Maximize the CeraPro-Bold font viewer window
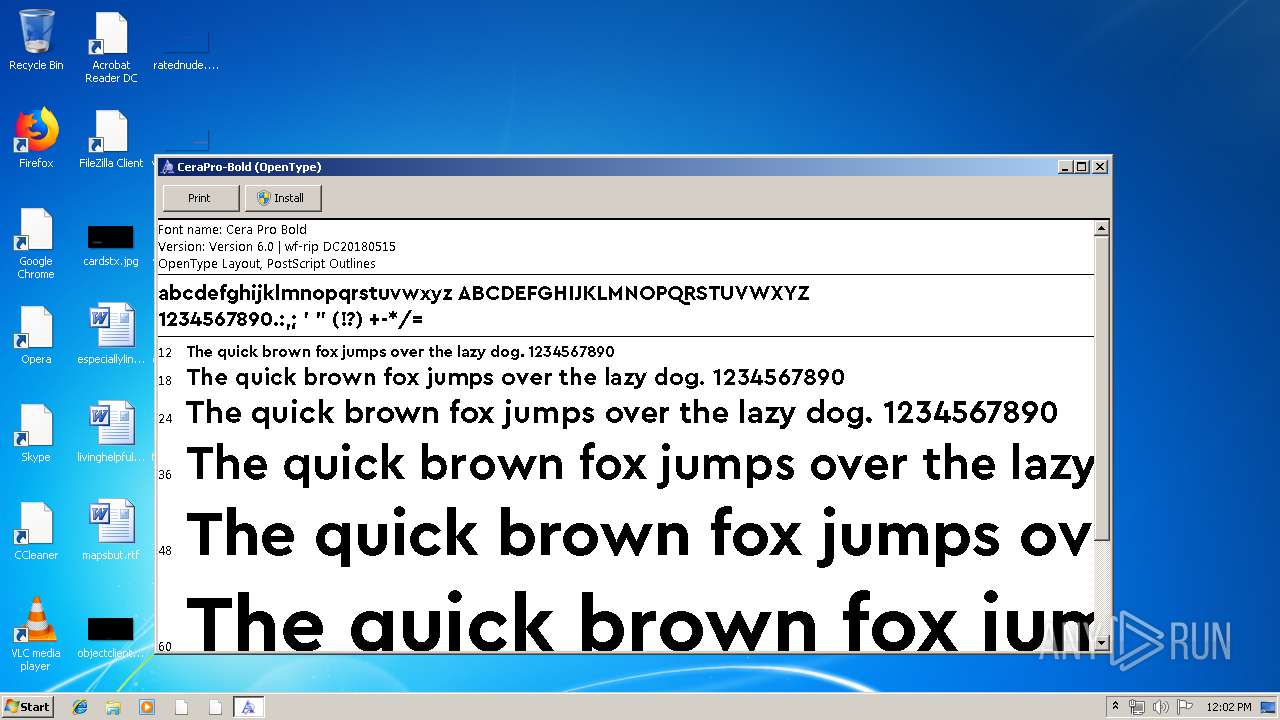This screenshot has height=720, width=1280. coord(1081,167)
